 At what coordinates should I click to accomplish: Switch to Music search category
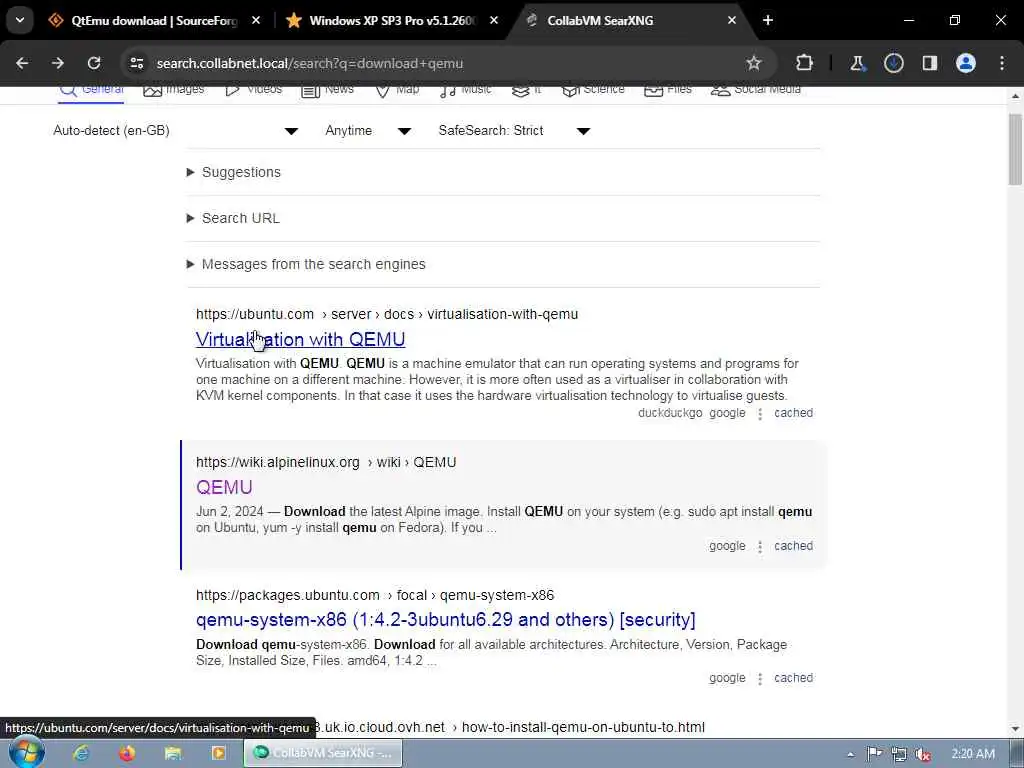pyautogui.click(x=465, y=89)
